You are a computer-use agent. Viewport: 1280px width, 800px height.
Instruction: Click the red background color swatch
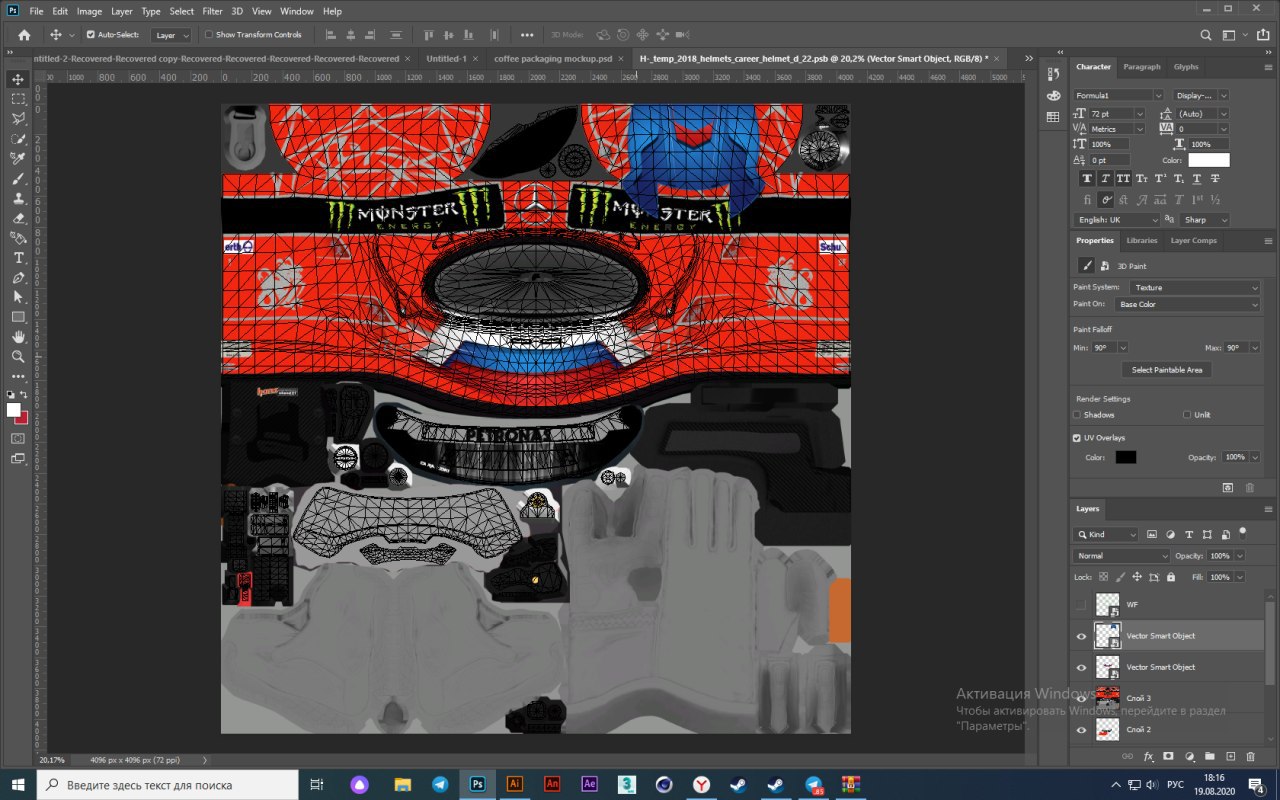pos(21,417)
